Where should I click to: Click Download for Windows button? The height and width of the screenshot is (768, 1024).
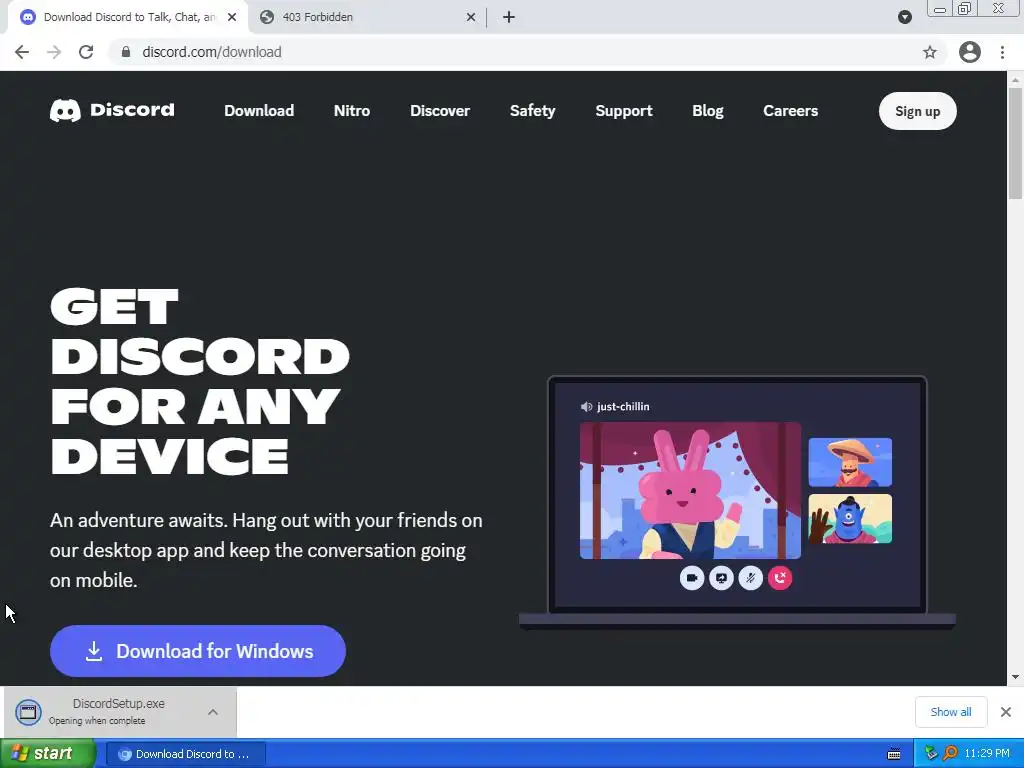tap(198, 651)
